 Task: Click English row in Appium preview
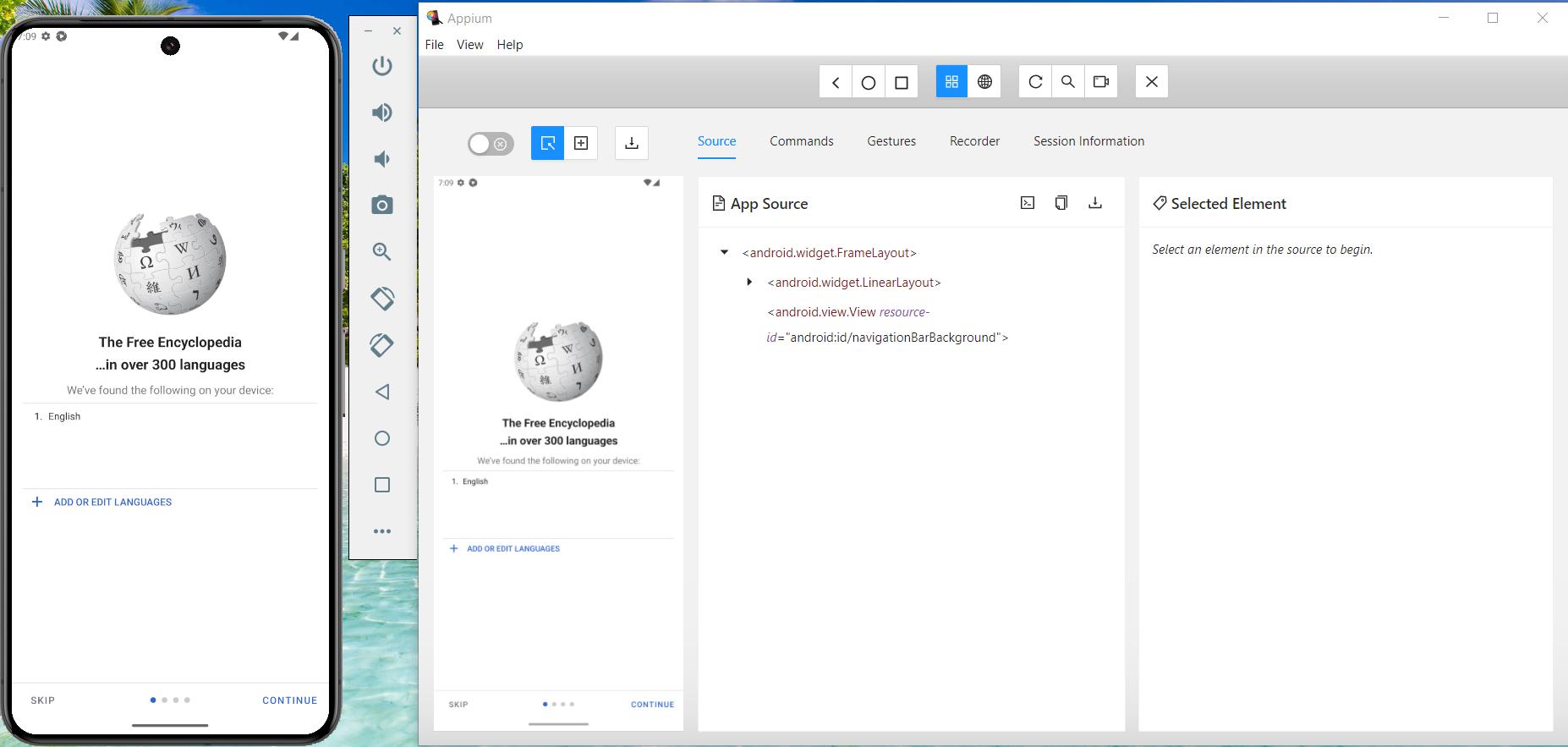point(558,481)
